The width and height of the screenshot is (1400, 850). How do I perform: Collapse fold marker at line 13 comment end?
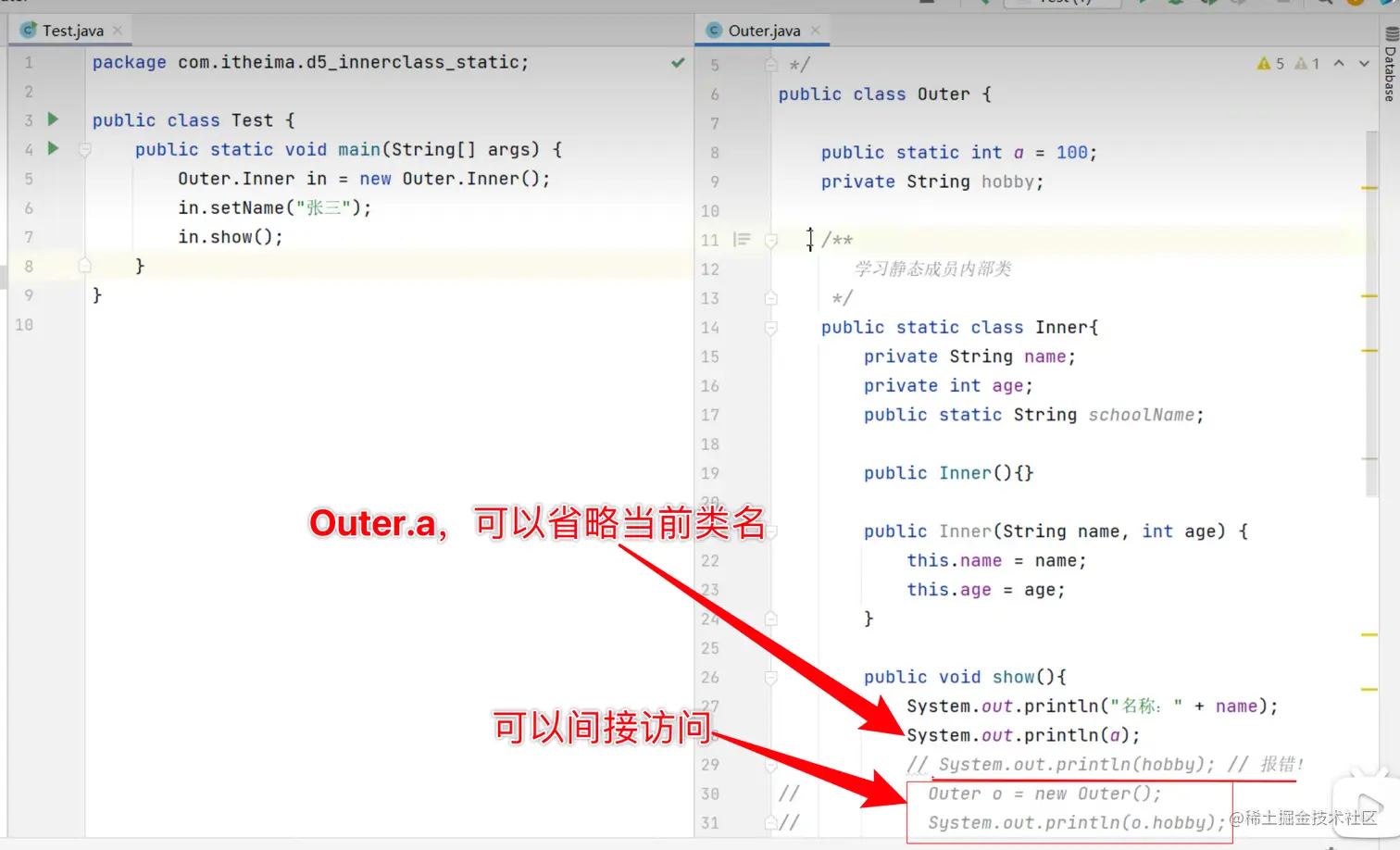point(770,298)
